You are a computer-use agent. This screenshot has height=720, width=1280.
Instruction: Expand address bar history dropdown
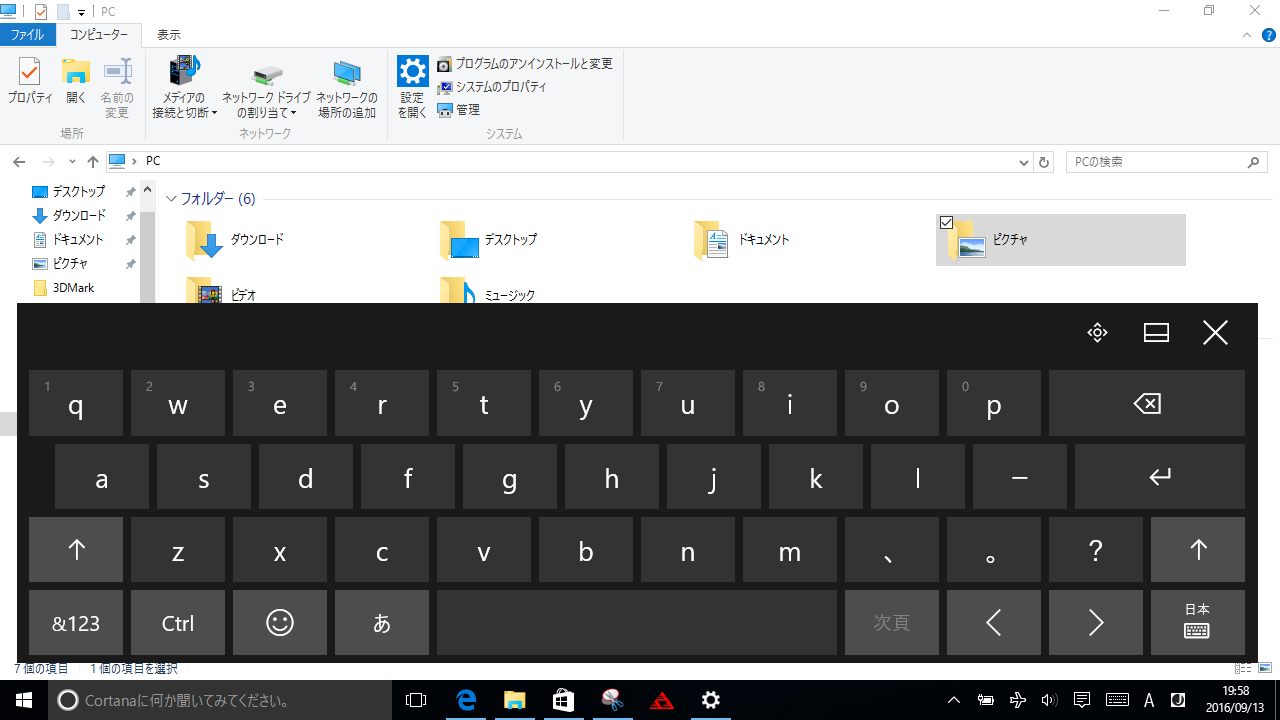tap(1024, 162)
